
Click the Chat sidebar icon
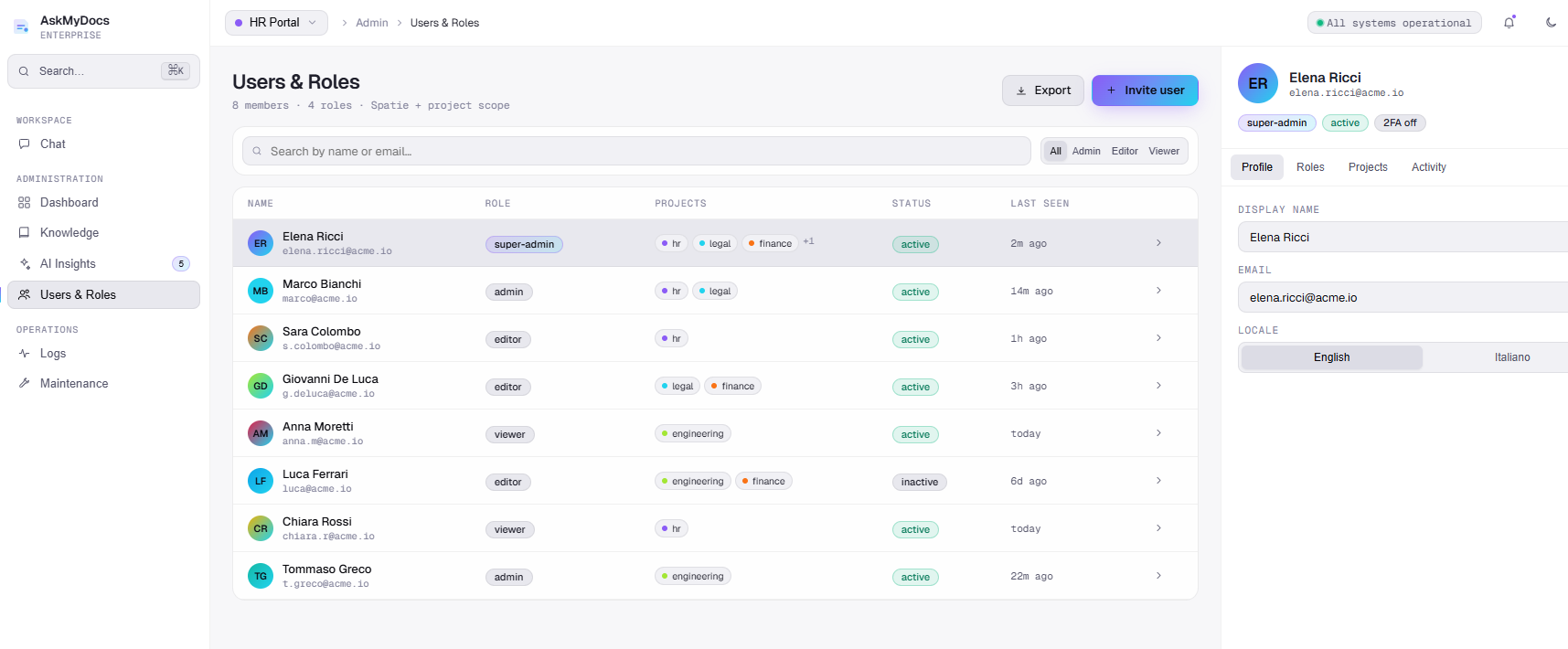25,144
